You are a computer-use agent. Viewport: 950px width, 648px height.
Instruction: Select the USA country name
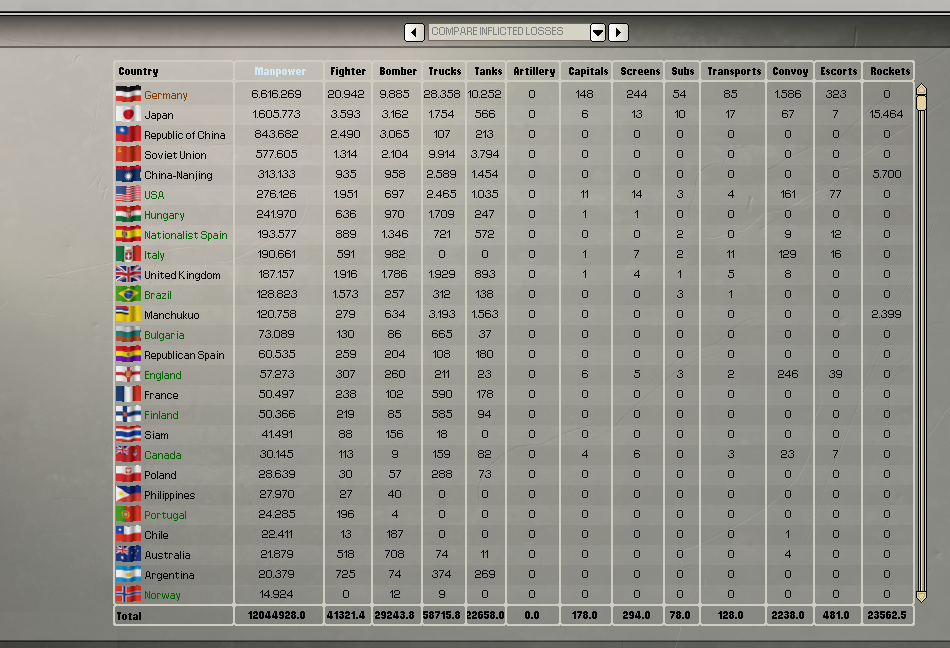pyautogui.click(x=154, y=195)
